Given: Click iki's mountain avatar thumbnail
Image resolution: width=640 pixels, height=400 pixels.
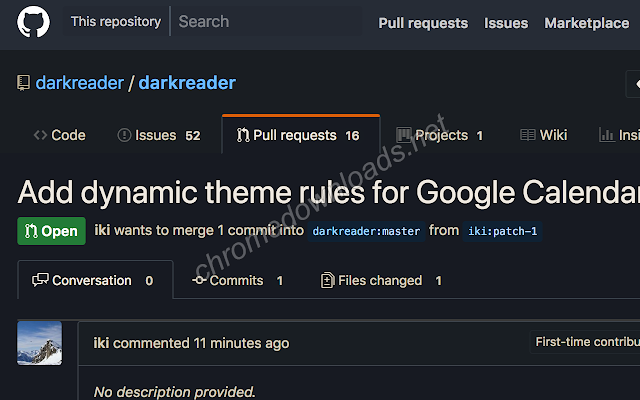Looking at the screenshot, I should pyautogui.click(x=40, y=343).
